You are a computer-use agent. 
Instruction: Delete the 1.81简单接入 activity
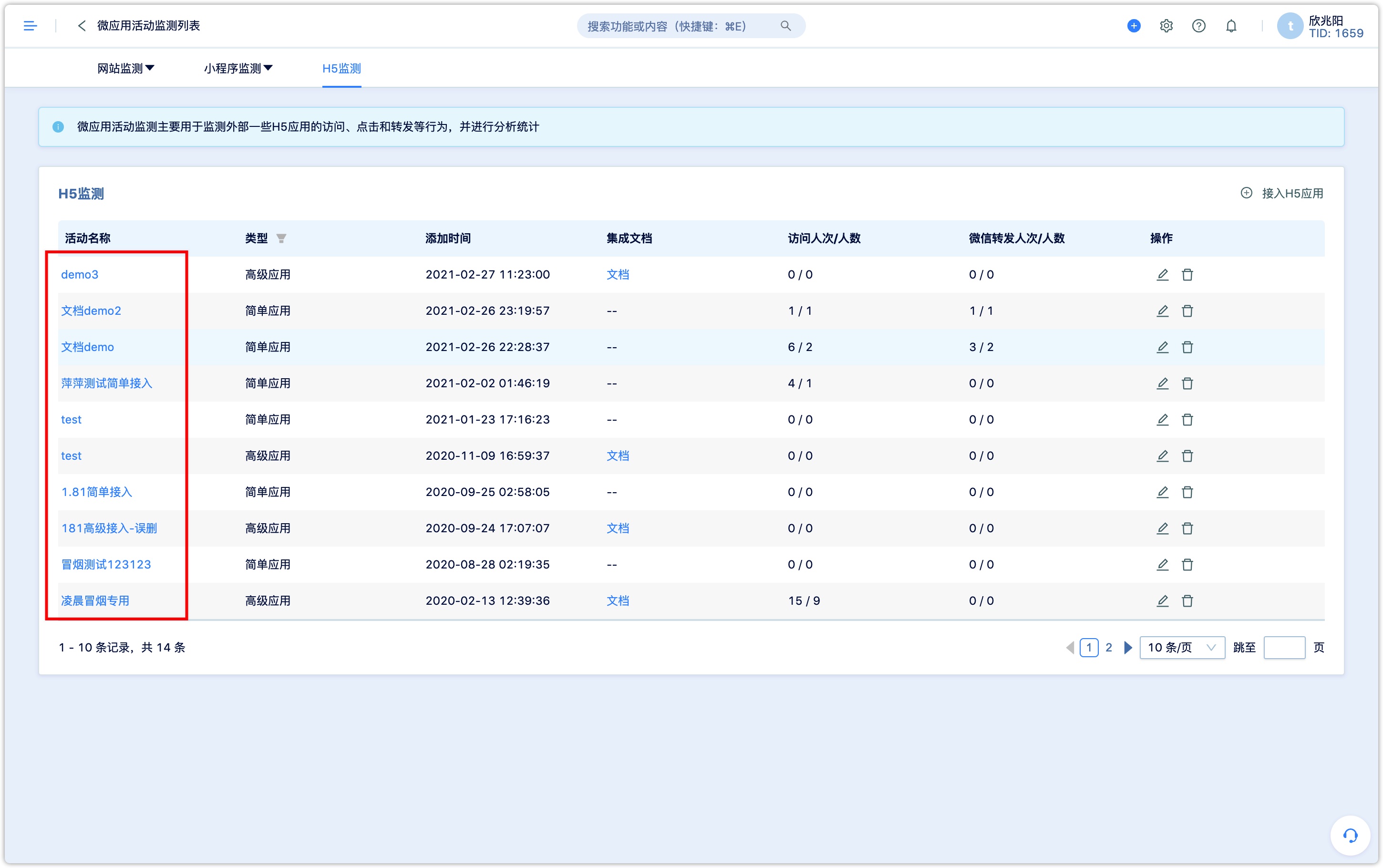tap(1187, 492)
